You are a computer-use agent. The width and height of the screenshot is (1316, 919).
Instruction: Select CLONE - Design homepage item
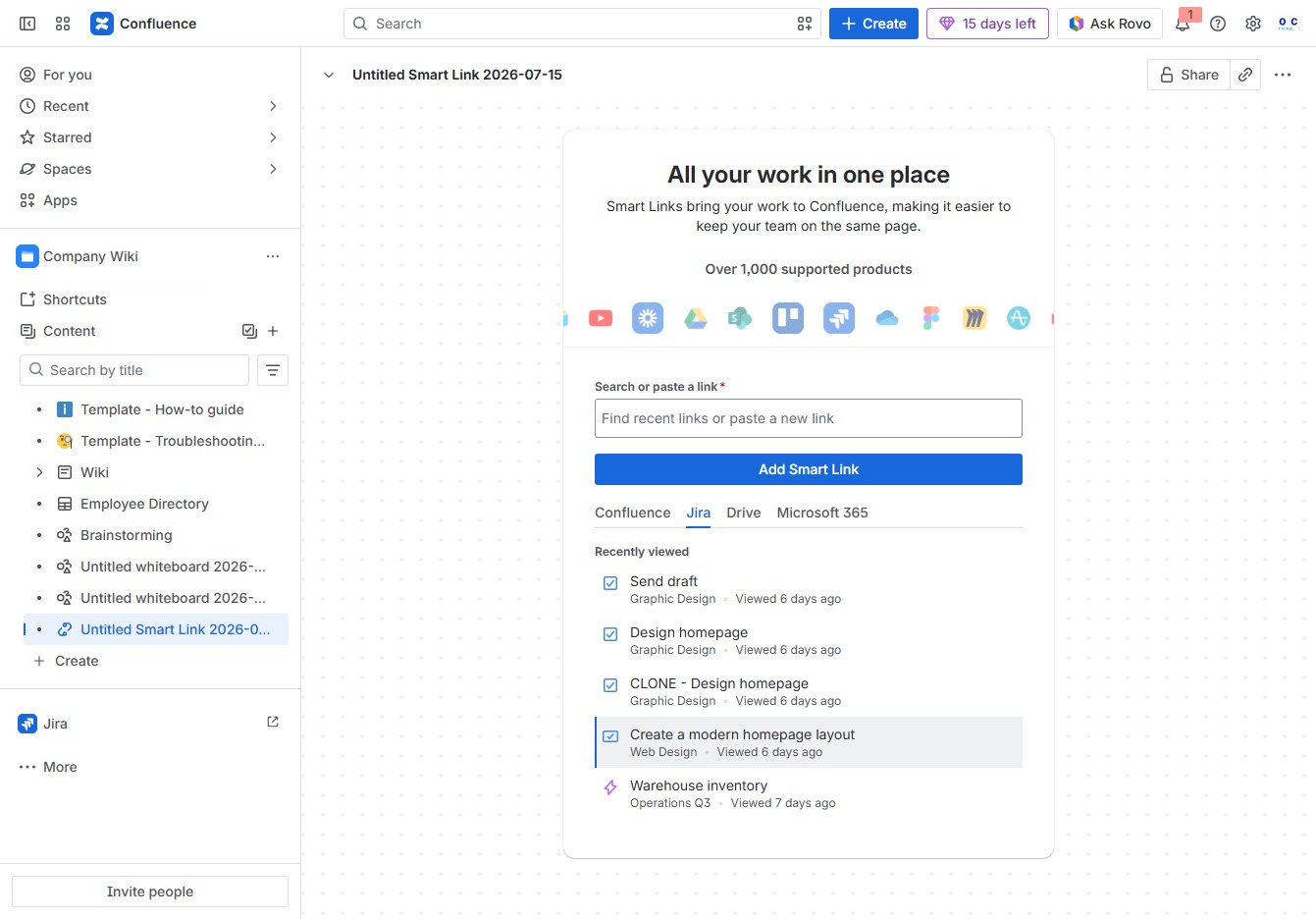[809, 691]
